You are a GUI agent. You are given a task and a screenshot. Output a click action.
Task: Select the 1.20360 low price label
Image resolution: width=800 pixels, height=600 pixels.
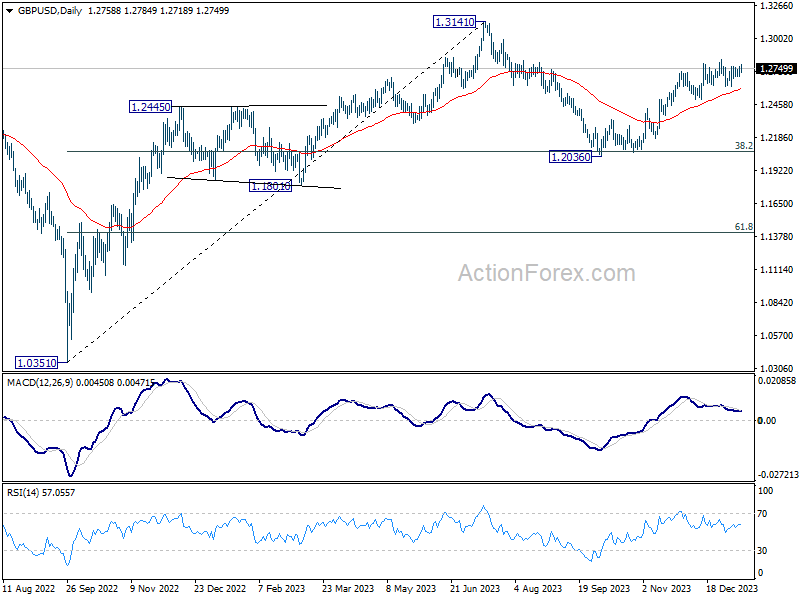(570, 157)
